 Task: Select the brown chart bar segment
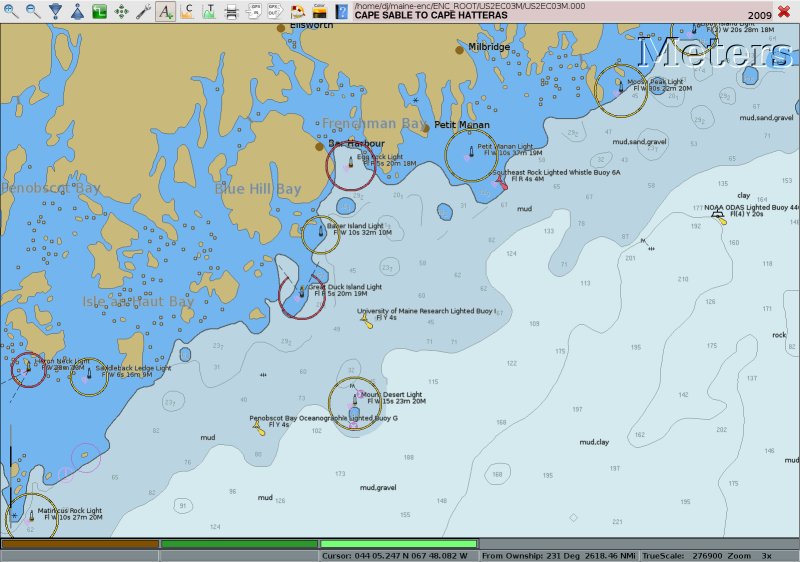(x=79, y=544)
